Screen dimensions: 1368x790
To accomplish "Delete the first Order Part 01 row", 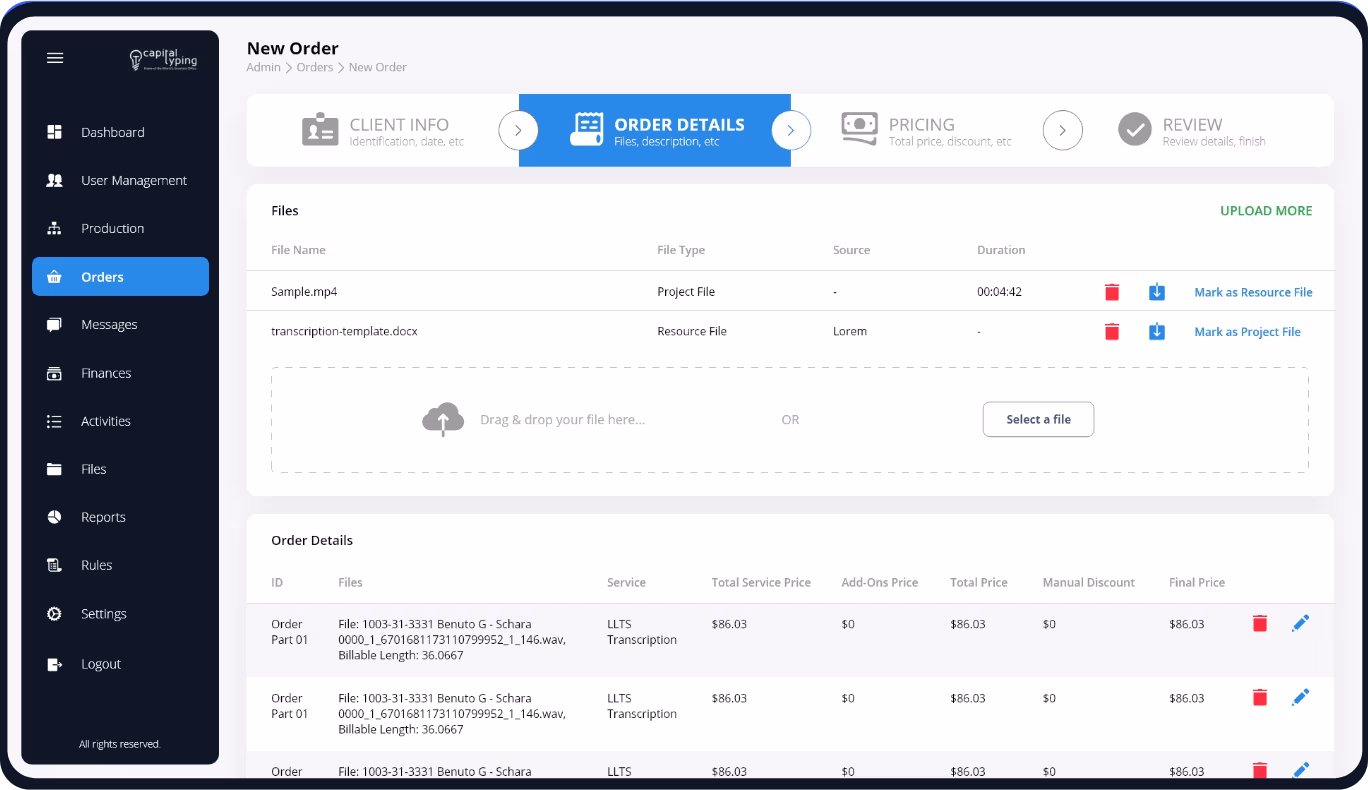I will click(x=1260, y=623).
